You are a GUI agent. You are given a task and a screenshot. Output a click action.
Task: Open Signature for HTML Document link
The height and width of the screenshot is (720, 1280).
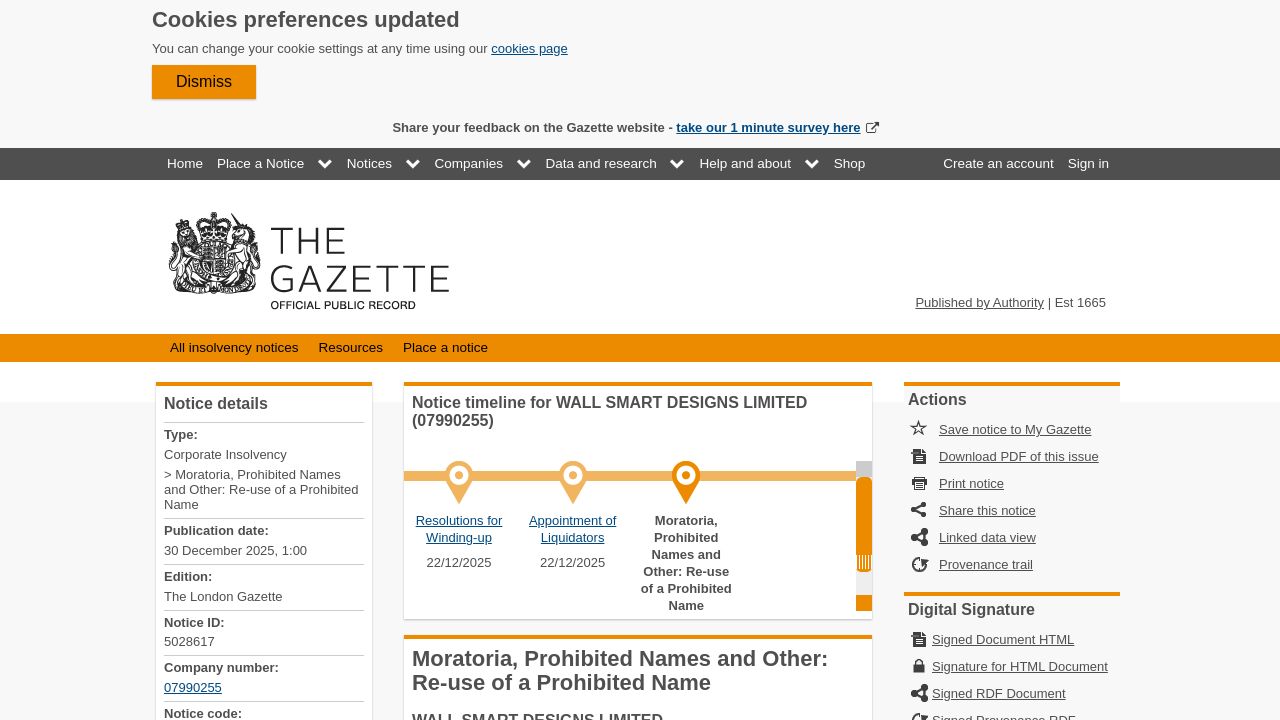1020,667
